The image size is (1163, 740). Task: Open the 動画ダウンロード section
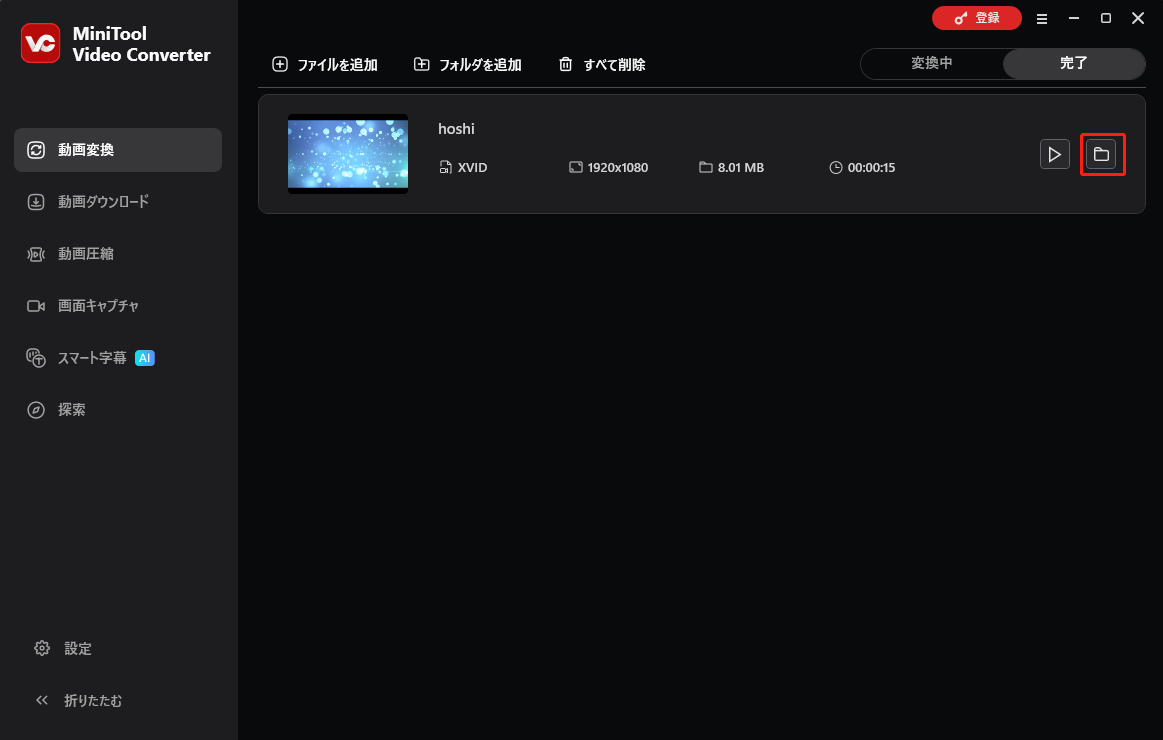click(x=105, y=201)
